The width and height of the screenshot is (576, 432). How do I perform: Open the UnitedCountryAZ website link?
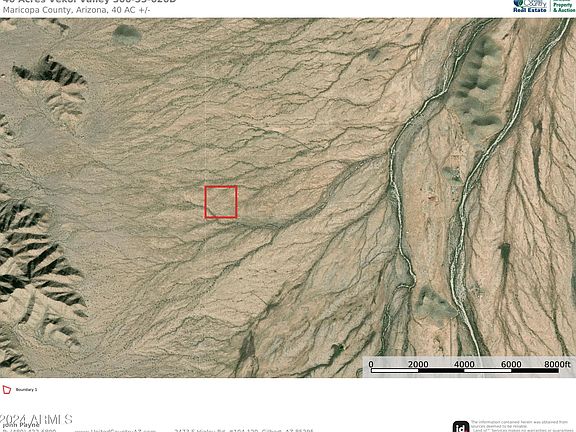(115, 431)
